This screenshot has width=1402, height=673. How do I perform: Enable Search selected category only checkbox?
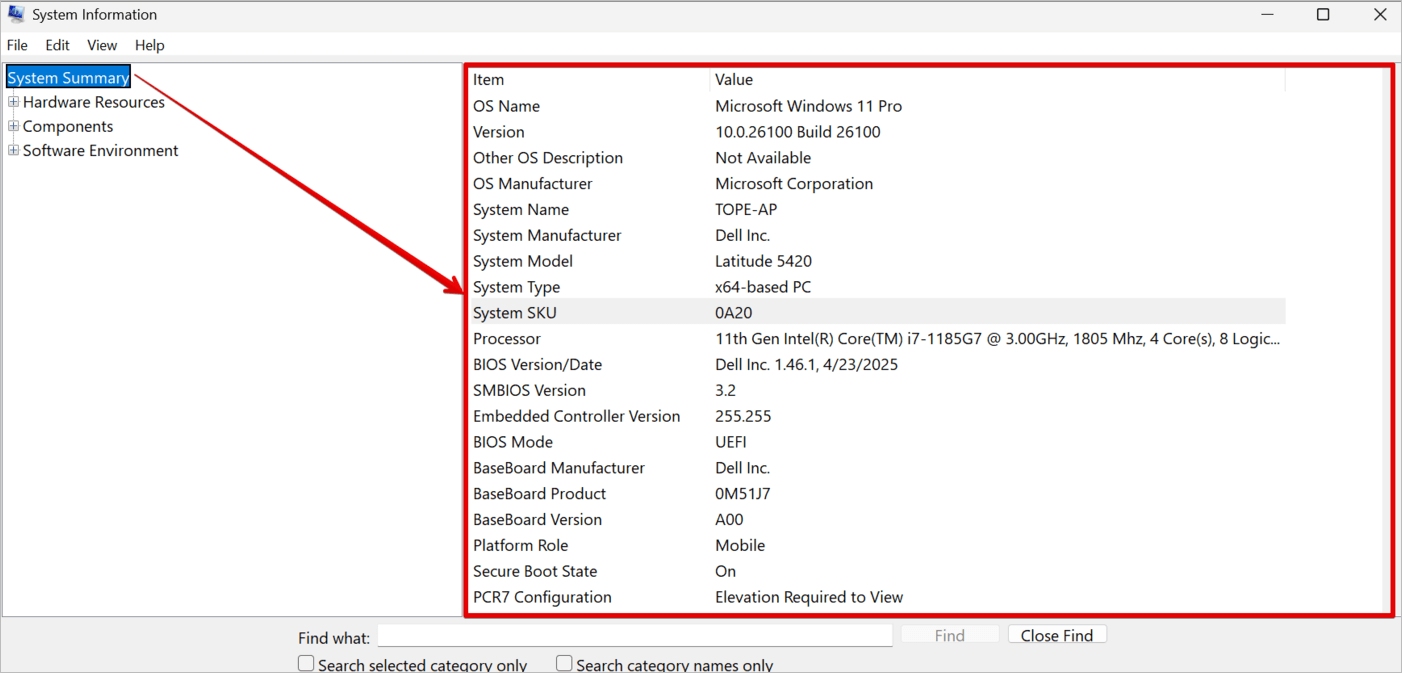tap(307, 663)
